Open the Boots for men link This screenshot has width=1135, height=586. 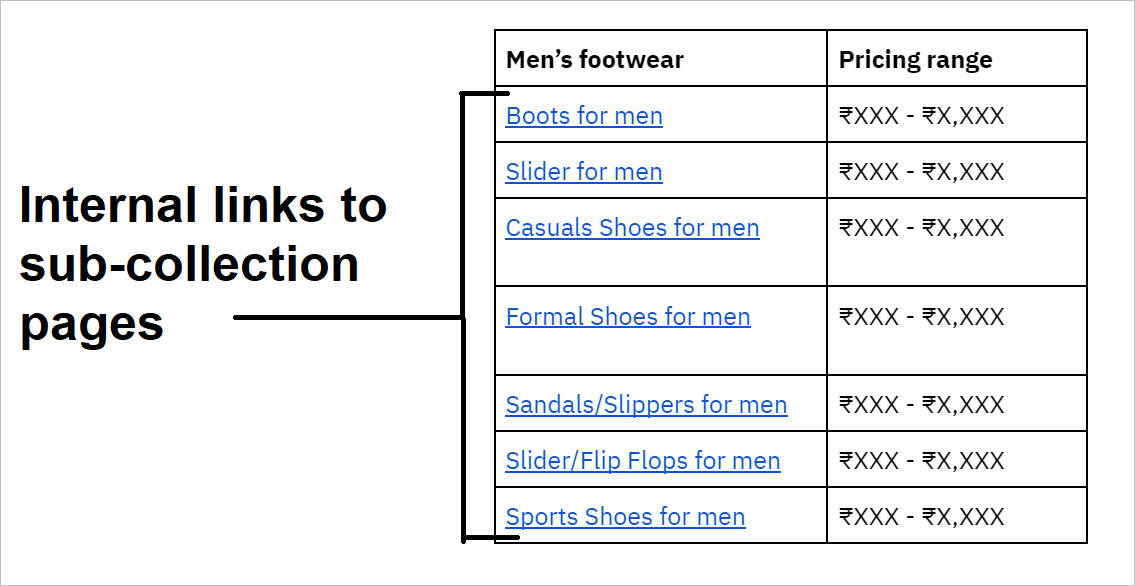pos(584,116)
